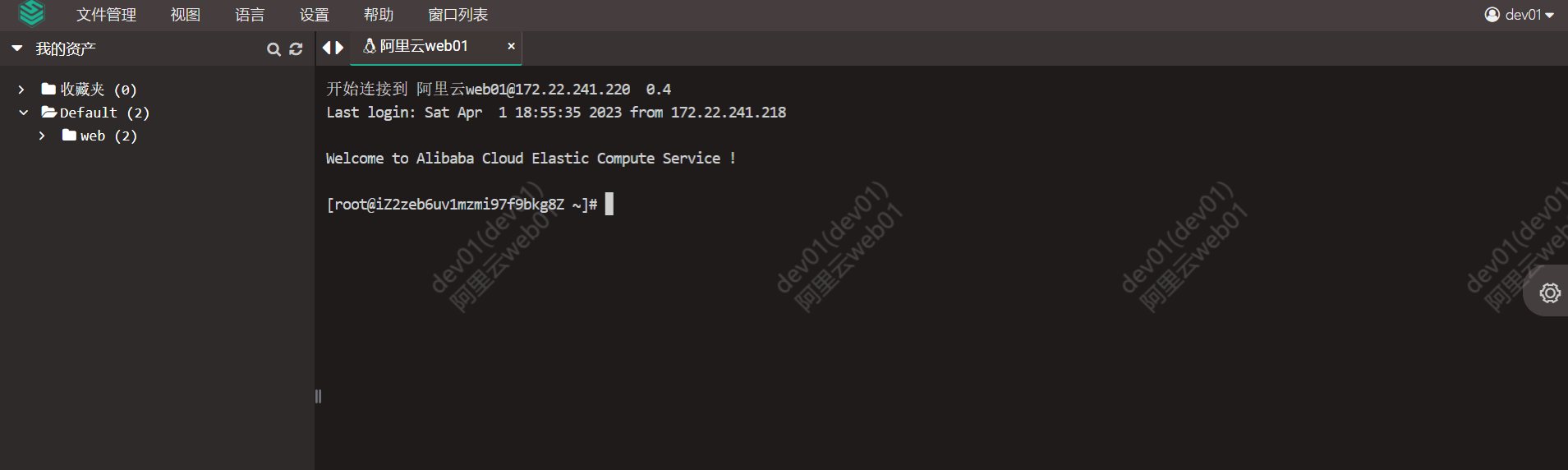Click the dev01 user avatar icon

[1492, 15]
